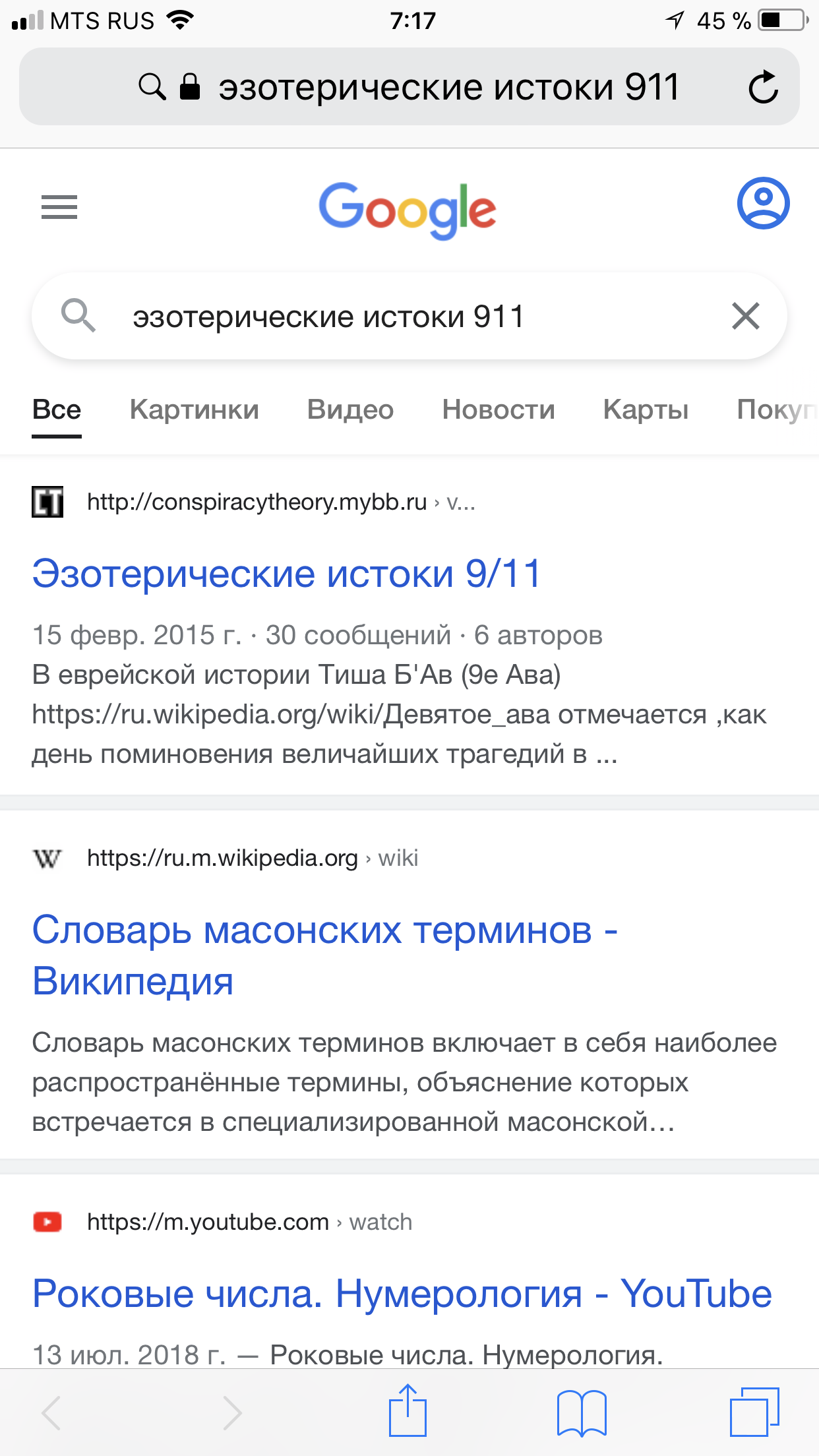Tap the magnifier icon in the Safari address bar
The height and width of the screenshot is (1456, 819).
[x=152, y=86]
